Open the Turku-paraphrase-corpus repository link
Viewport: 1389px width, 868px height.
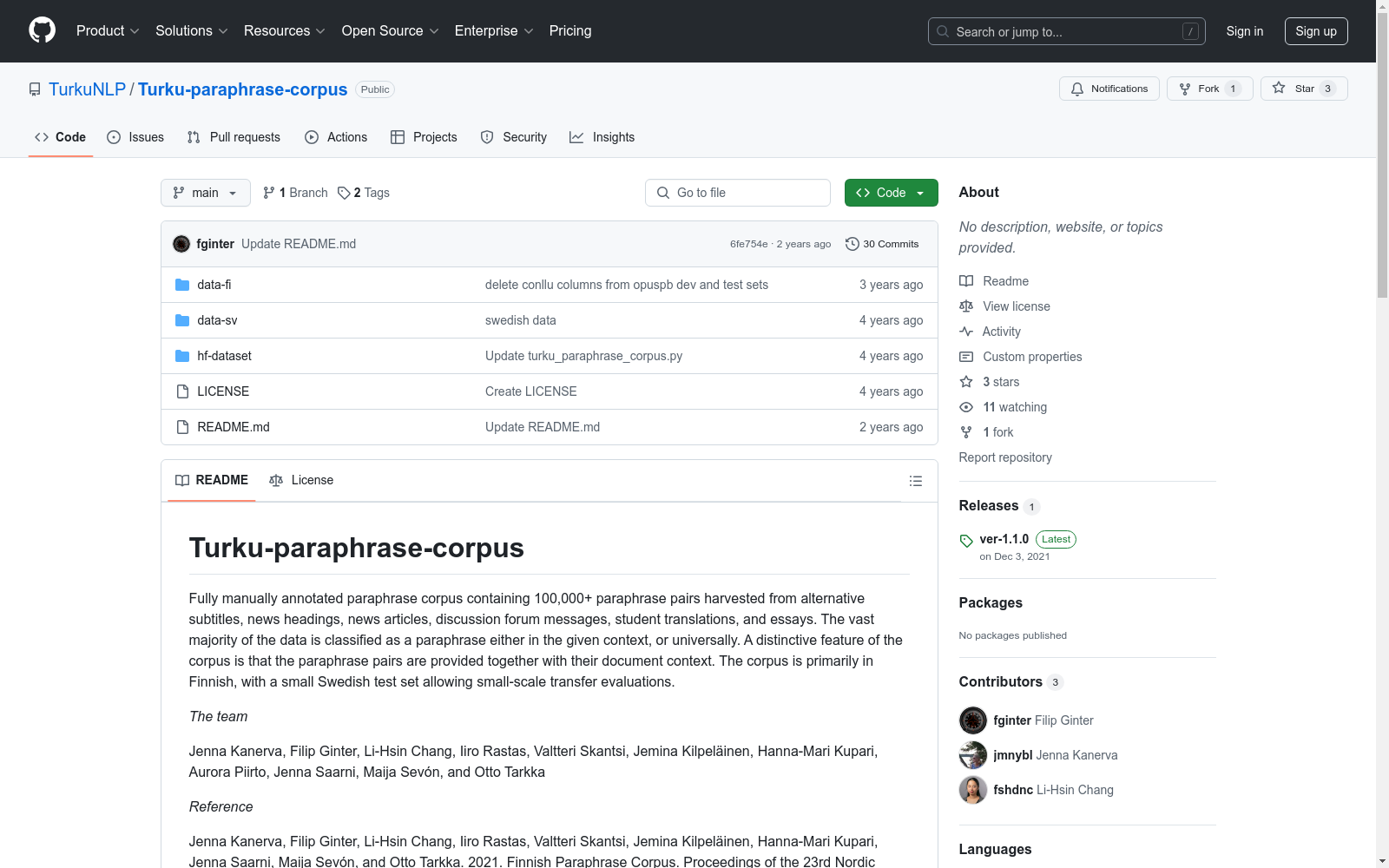243,89
